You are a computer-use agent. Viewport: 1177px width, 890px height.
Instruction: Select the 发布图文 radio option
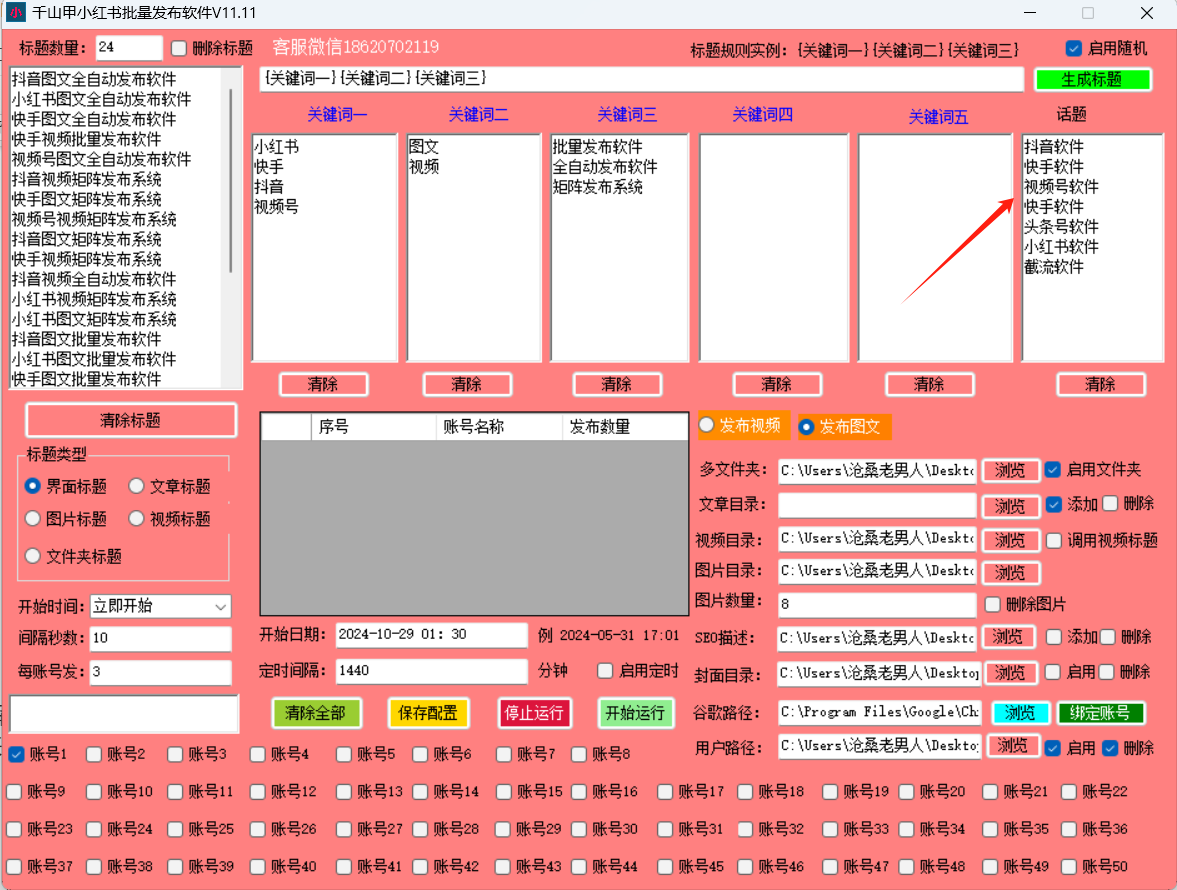coord(806,427)
